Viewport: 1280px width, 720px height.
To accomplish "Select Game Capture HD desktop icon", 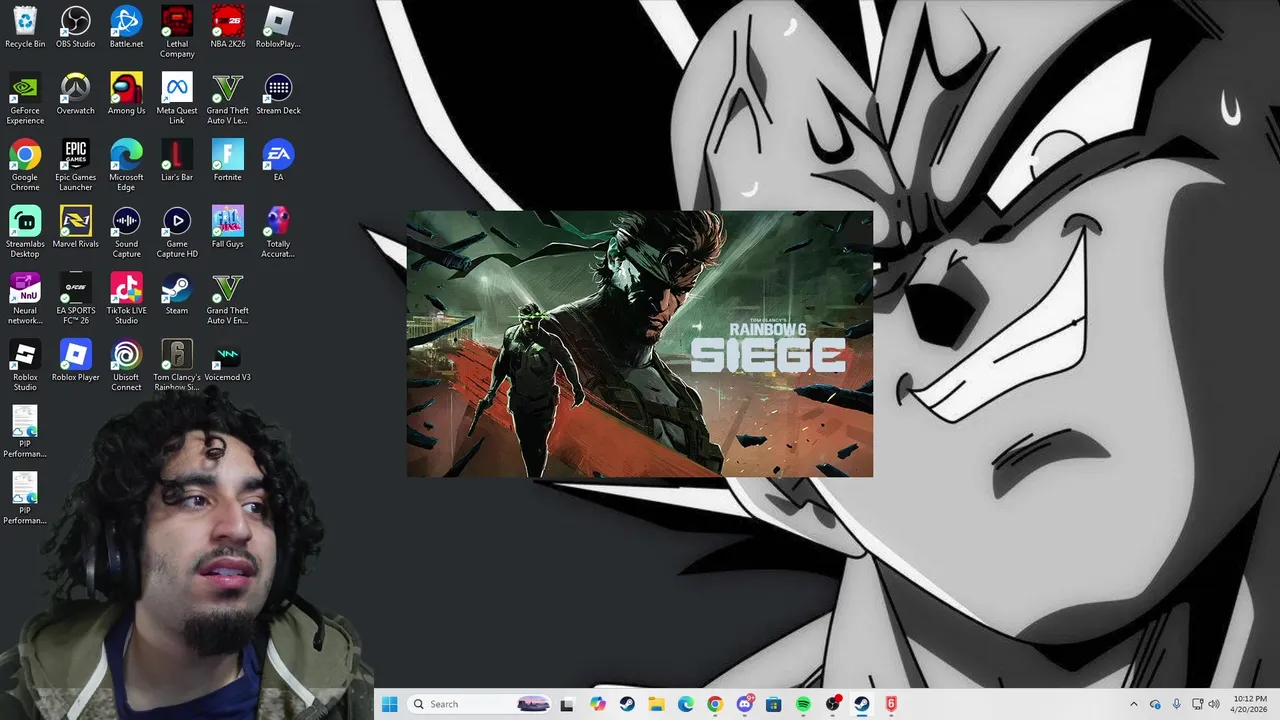I will point(177,232).
